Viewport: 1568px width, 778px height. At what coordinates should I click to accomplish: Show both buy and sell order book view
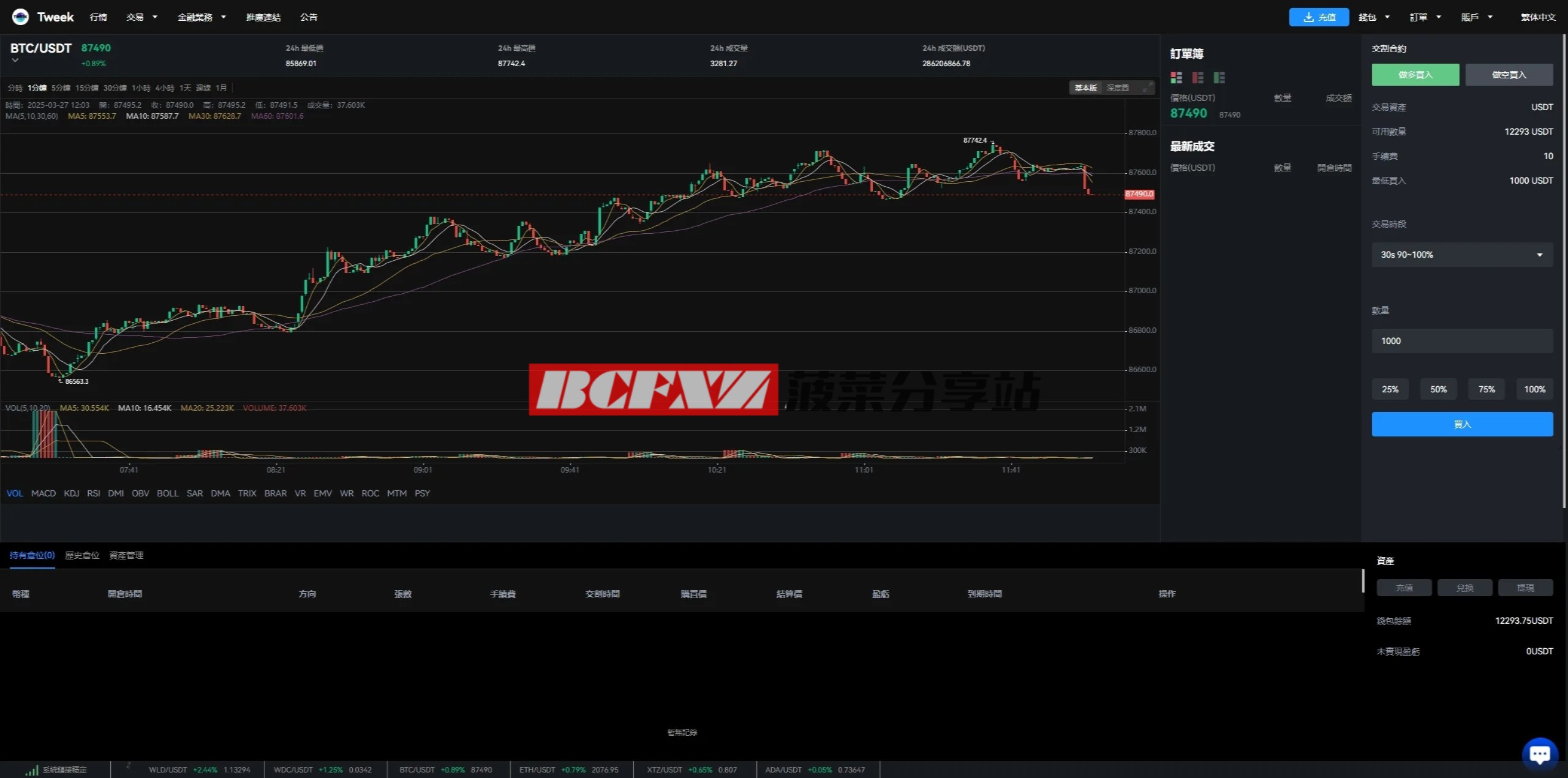click(1176, 78)
